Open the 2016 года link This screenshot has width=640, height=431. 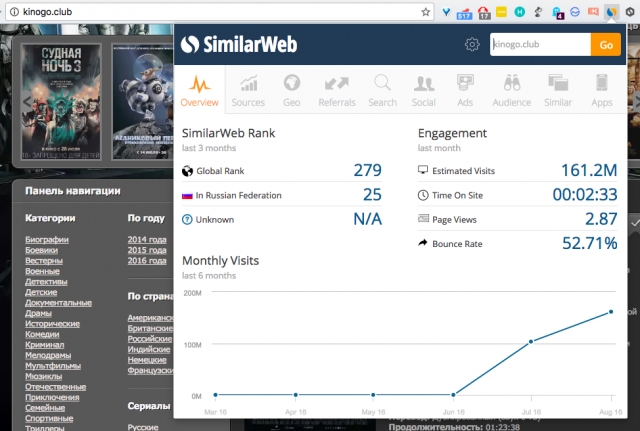tap(147, 261)
